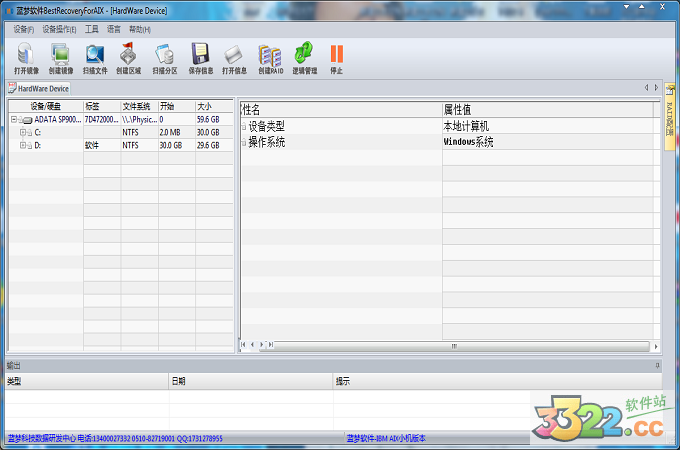Click the 标签 column header
680x450 pixels.
tap(102, 106)
